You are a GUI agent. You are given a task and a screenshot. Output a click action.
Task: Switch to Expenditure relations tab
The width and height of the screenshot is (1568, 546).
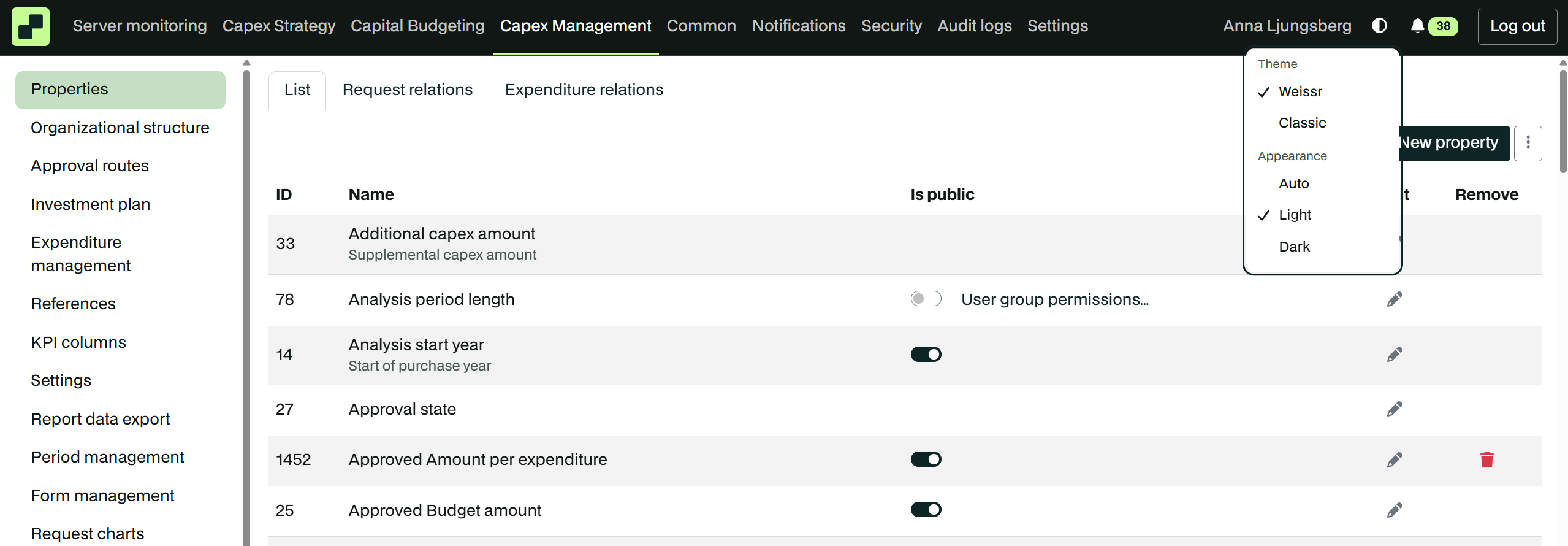click(x=584, y=90)
